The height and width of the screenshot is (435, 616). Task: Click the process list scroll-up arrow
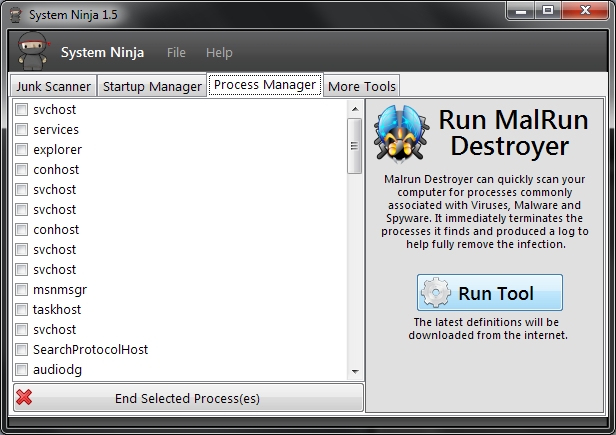click(355, 109)
